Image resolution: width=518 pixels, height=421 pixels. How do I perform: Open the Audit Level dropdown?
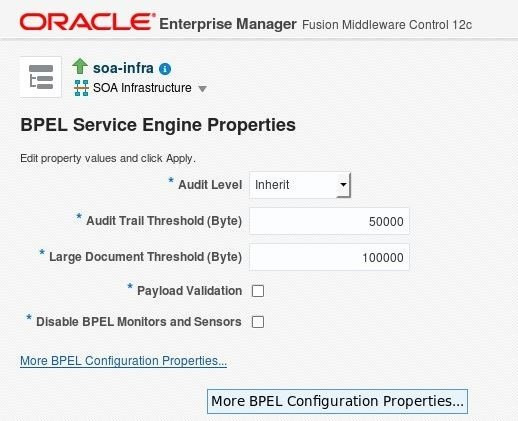(300, 185)
